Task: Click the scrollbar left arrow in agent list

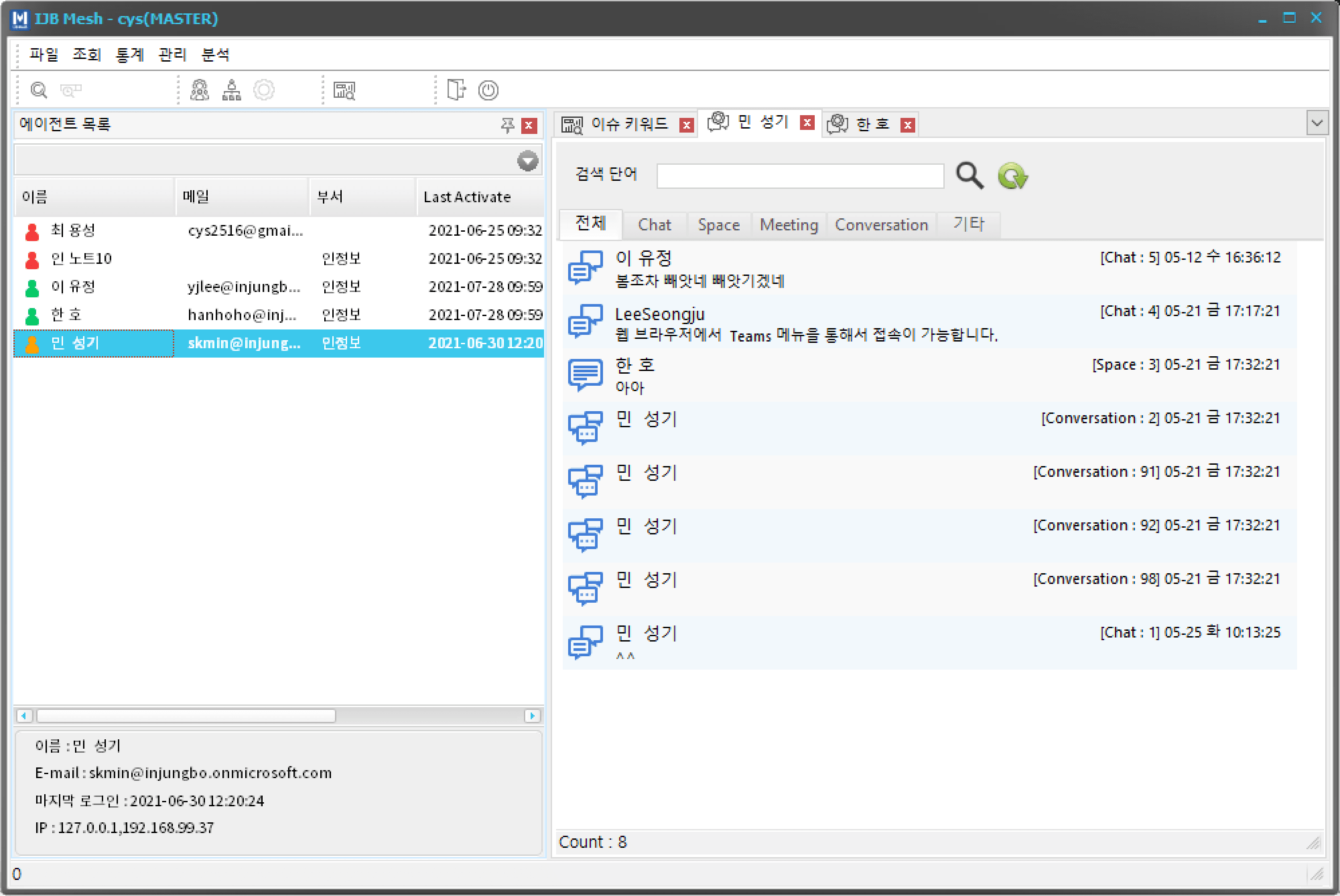Action: (x=24, y=716)
